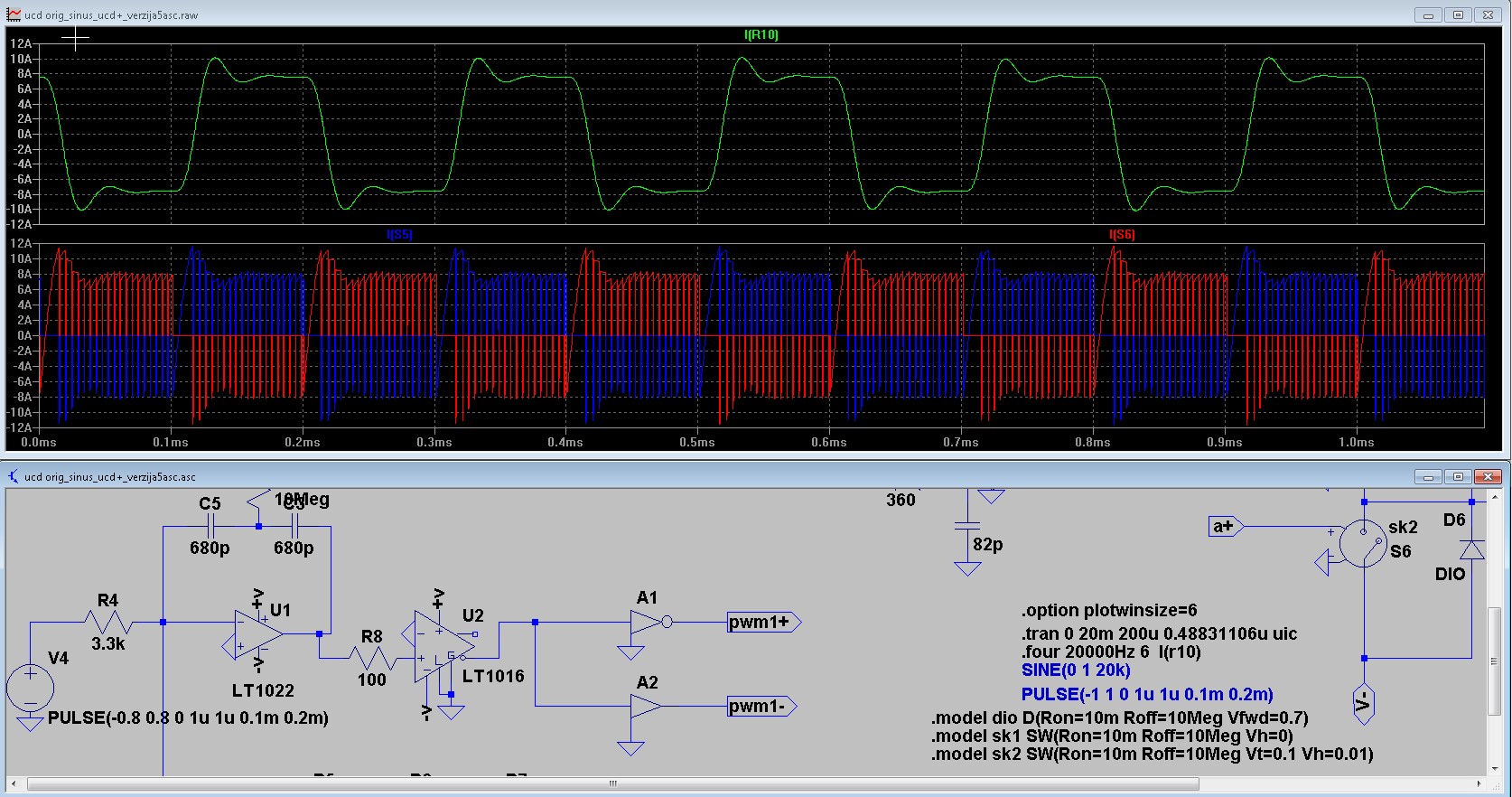1512x797 pixels.
Task: Click the red I(S6) trace label
Action: point(1122,234)
